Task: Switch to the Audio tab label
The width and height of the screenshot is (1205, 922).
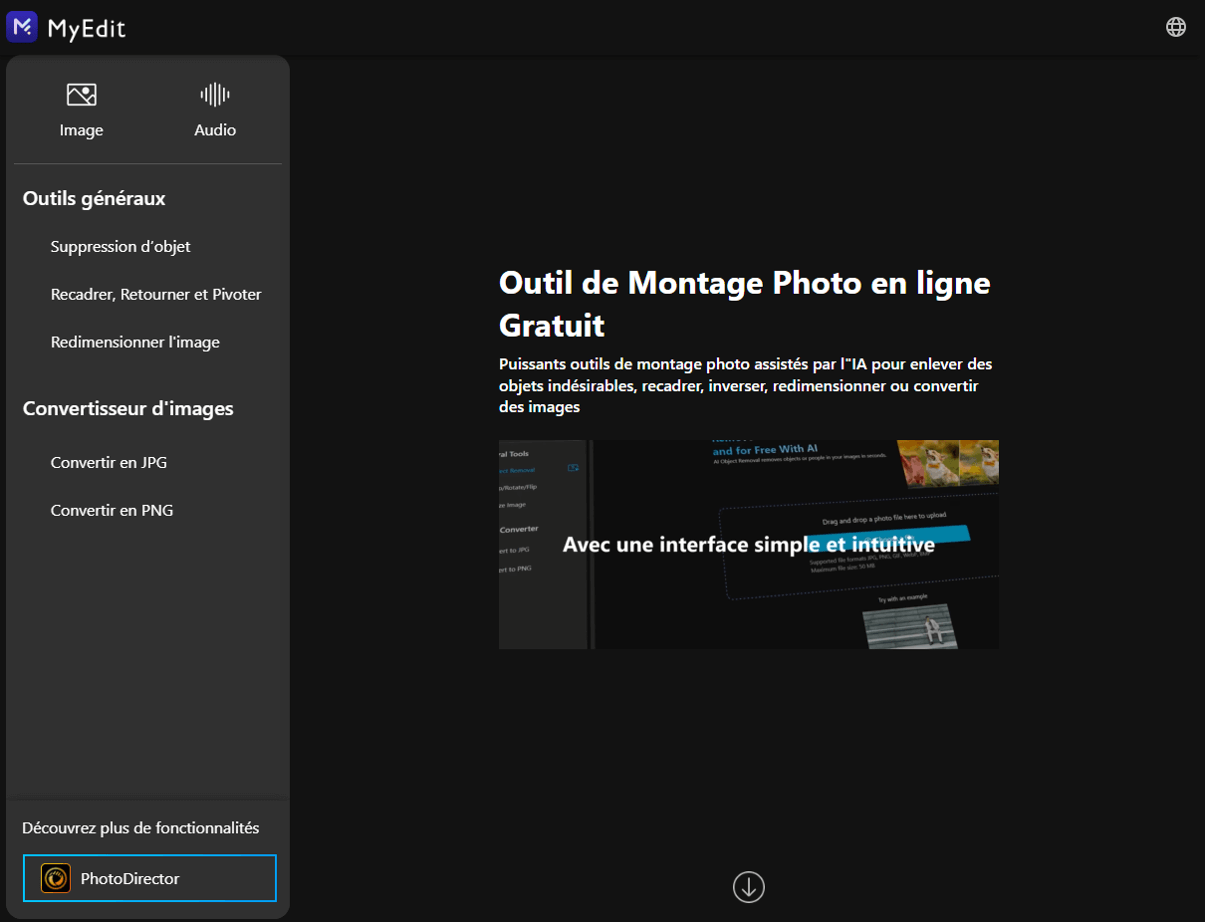Action: (215, 130)
